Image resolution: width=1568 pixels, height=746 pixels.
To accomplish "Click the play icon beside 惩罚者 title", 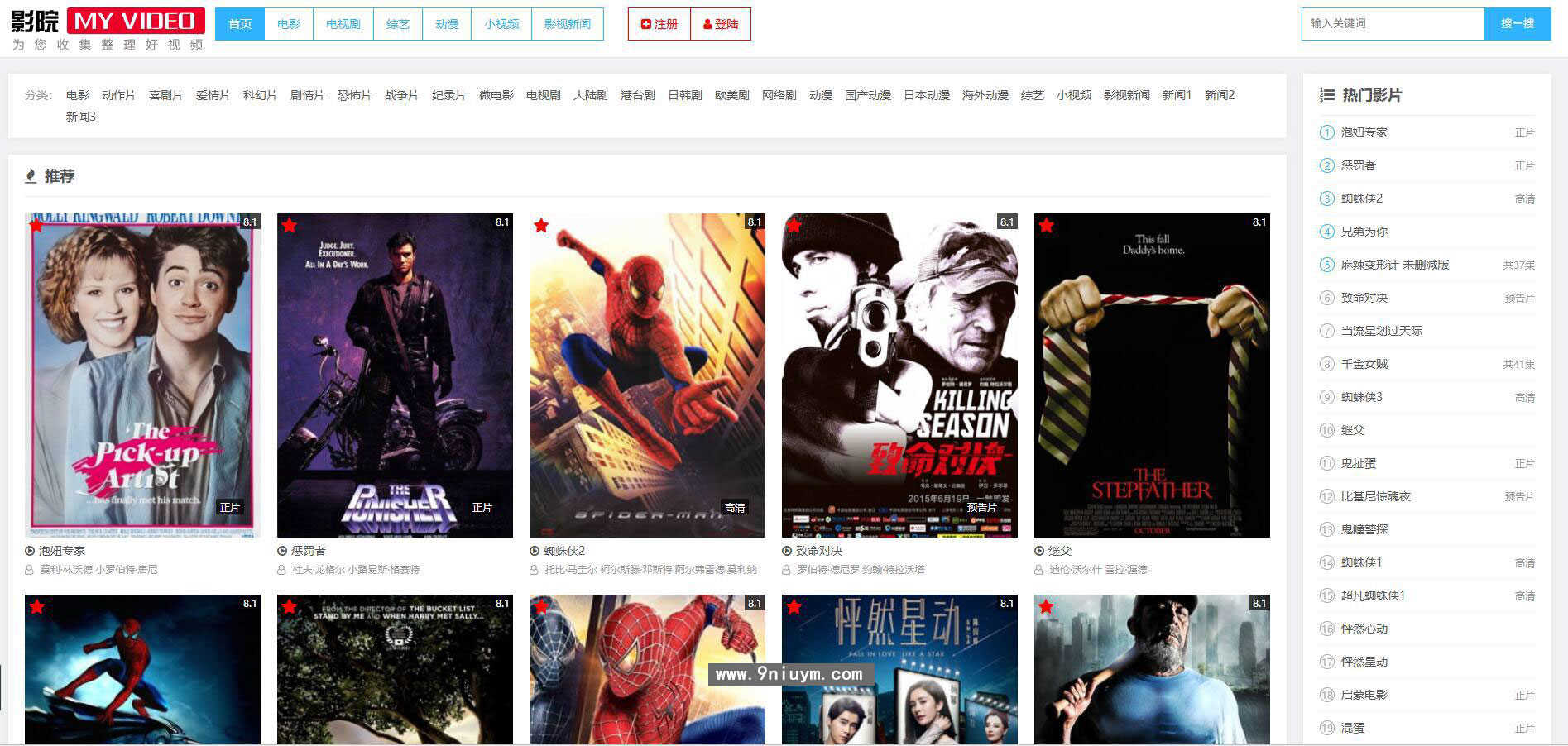I will [x=282, y=551].
